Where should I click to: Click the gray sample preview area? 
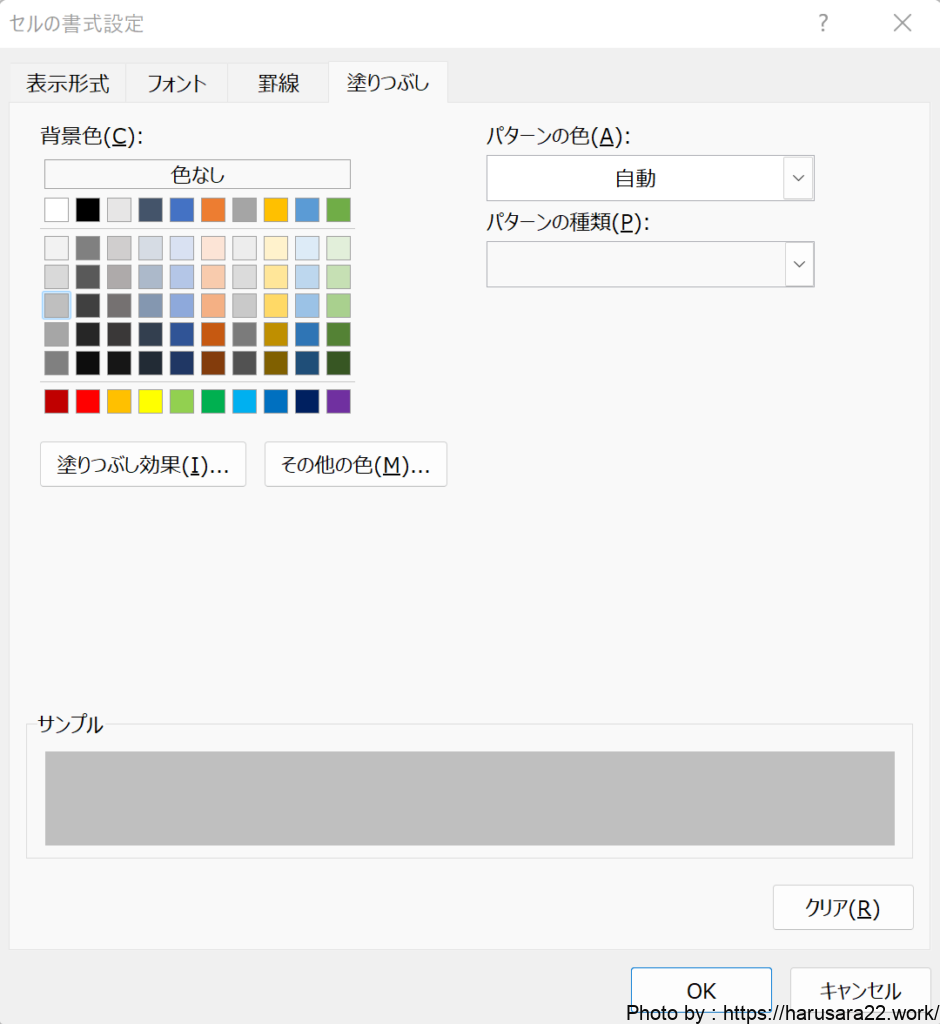click(x=469, y=798)
